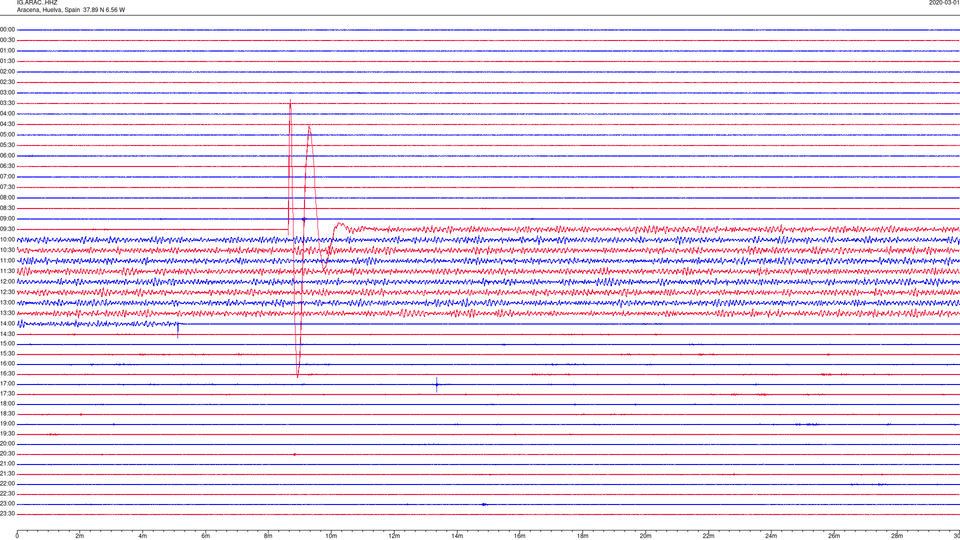Select the 00:30 trace time label
Screen dimensions: 960x540
coord(7,40)
